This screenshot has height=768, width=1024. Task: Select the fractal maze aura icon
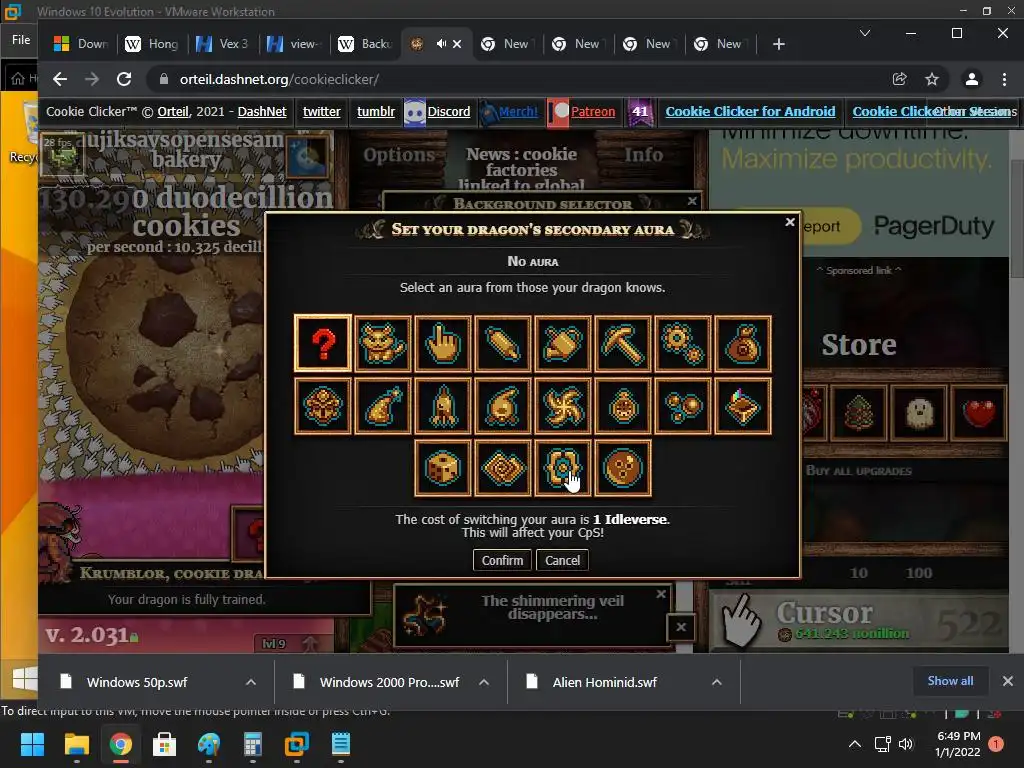[503, 468]
